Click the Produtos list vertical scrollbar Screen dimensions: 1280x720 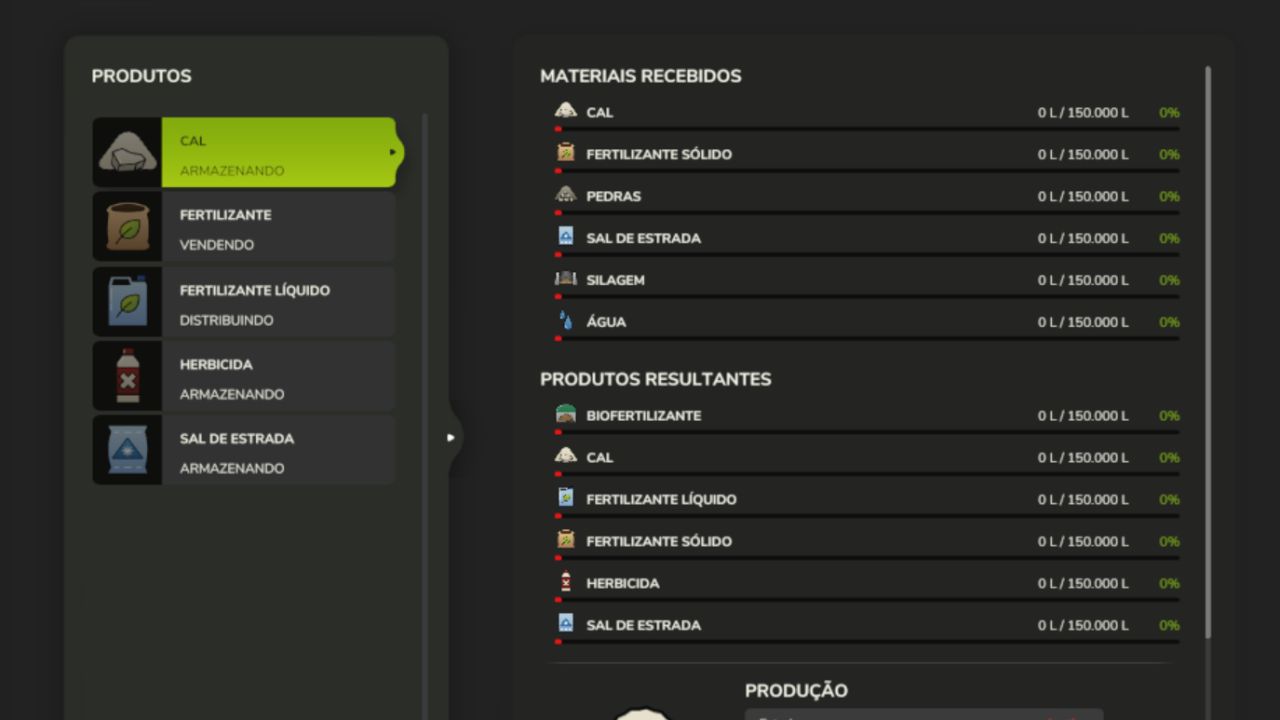point(425,400)
